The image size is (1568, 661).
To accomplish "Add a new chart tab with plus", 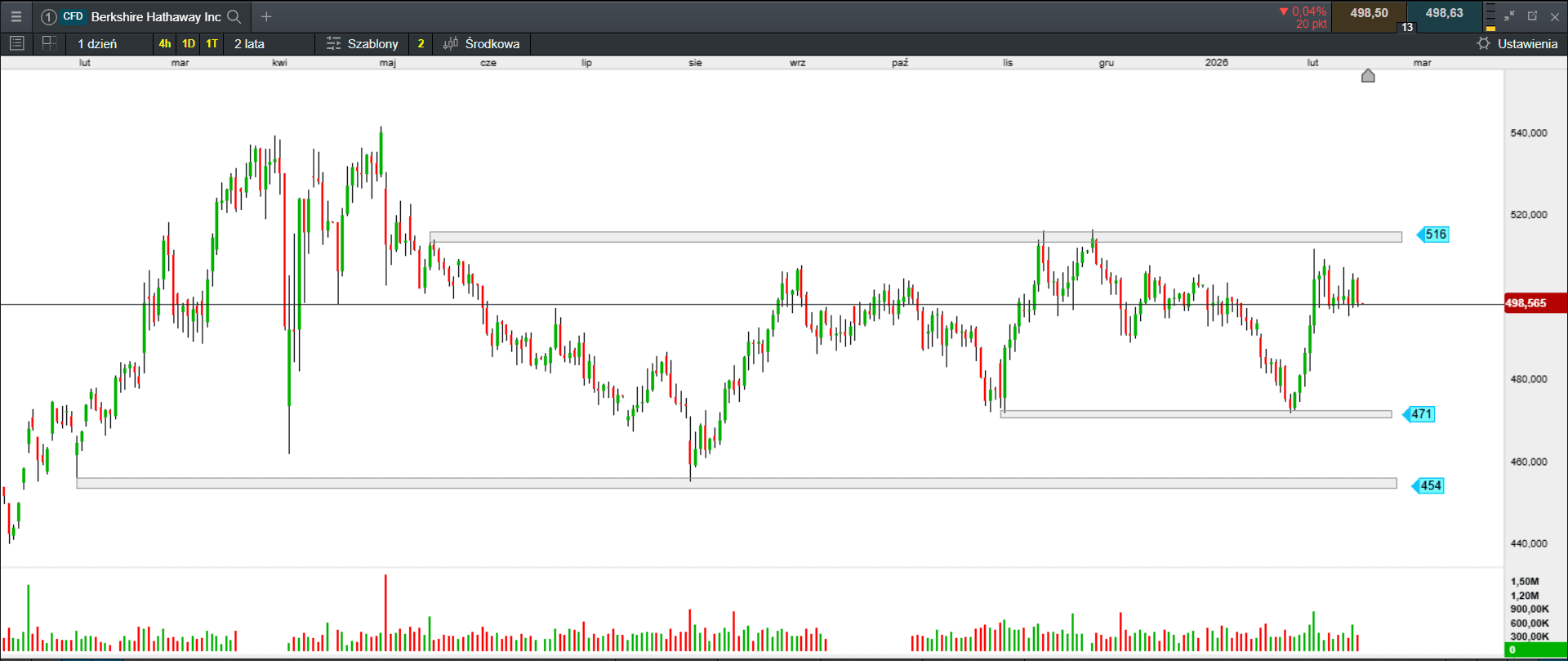I will pos(266,16).
